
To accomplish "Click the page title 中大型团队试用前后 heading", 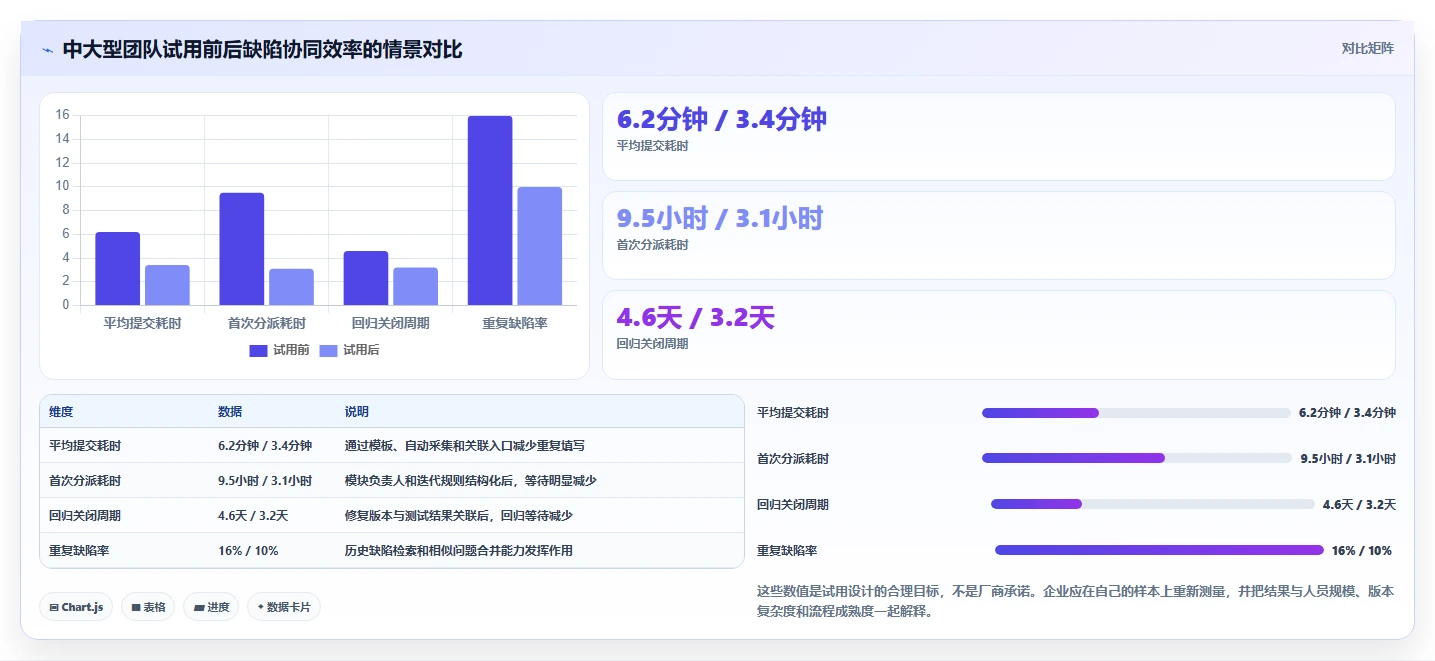I will 262,50.
